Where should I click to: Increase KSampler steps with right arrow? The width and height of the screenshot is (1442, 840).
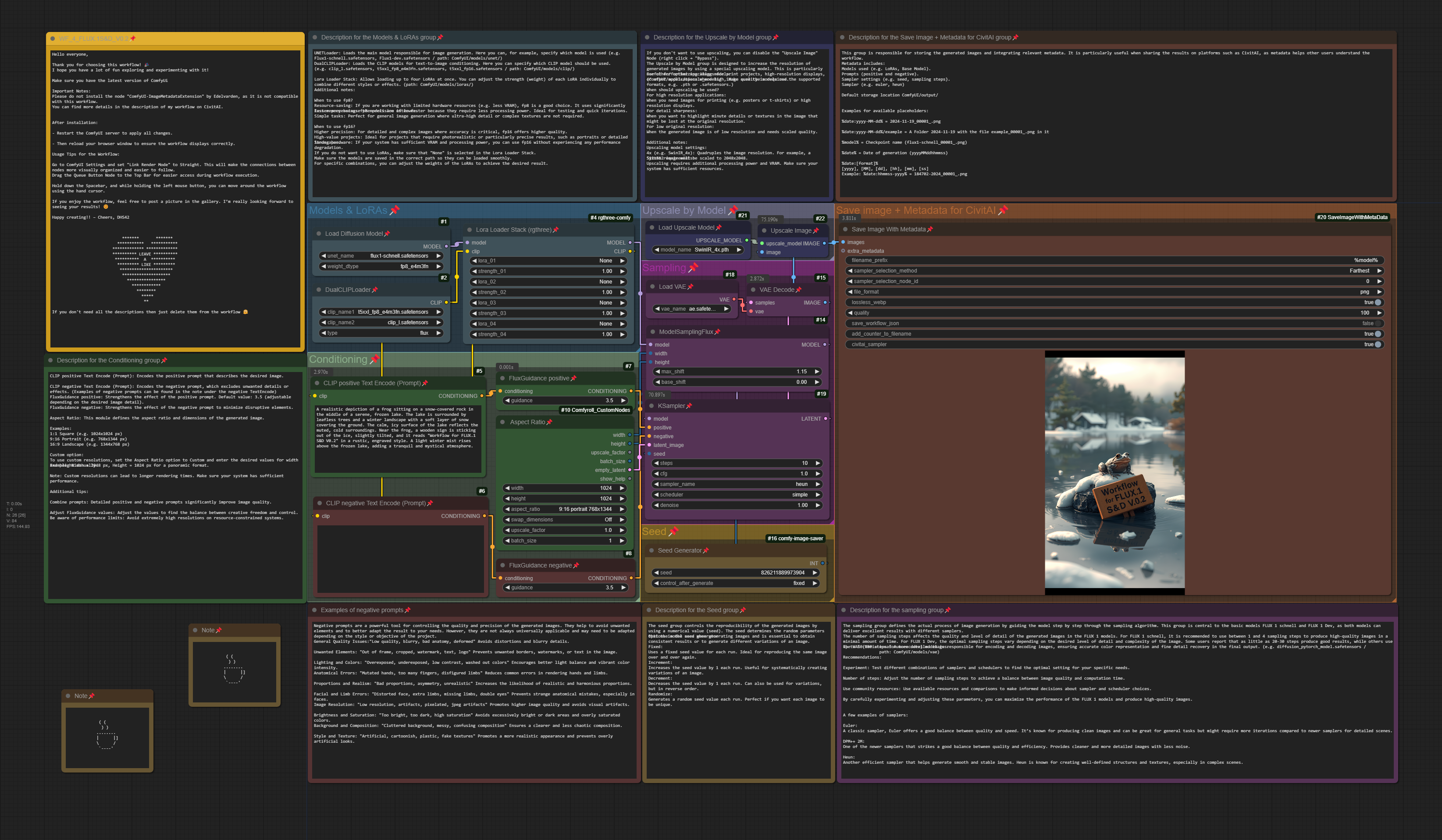(818, 463)
